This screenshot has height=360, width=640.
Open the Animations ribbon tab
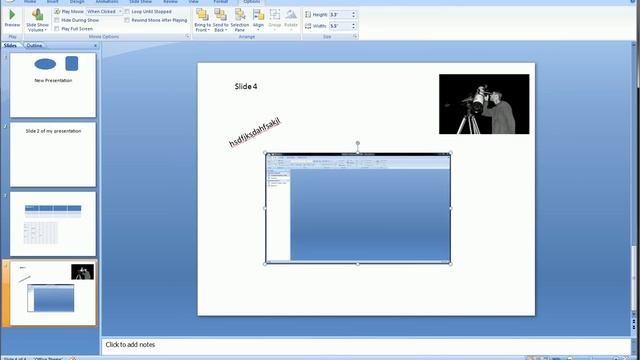[107, 2]
